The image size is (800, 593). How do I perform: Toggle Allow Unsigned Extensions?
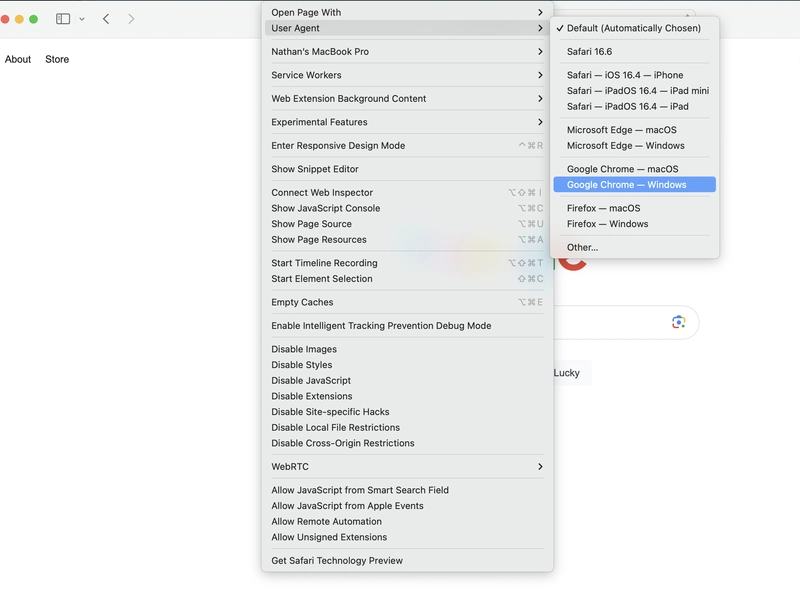tap(407, 537)
